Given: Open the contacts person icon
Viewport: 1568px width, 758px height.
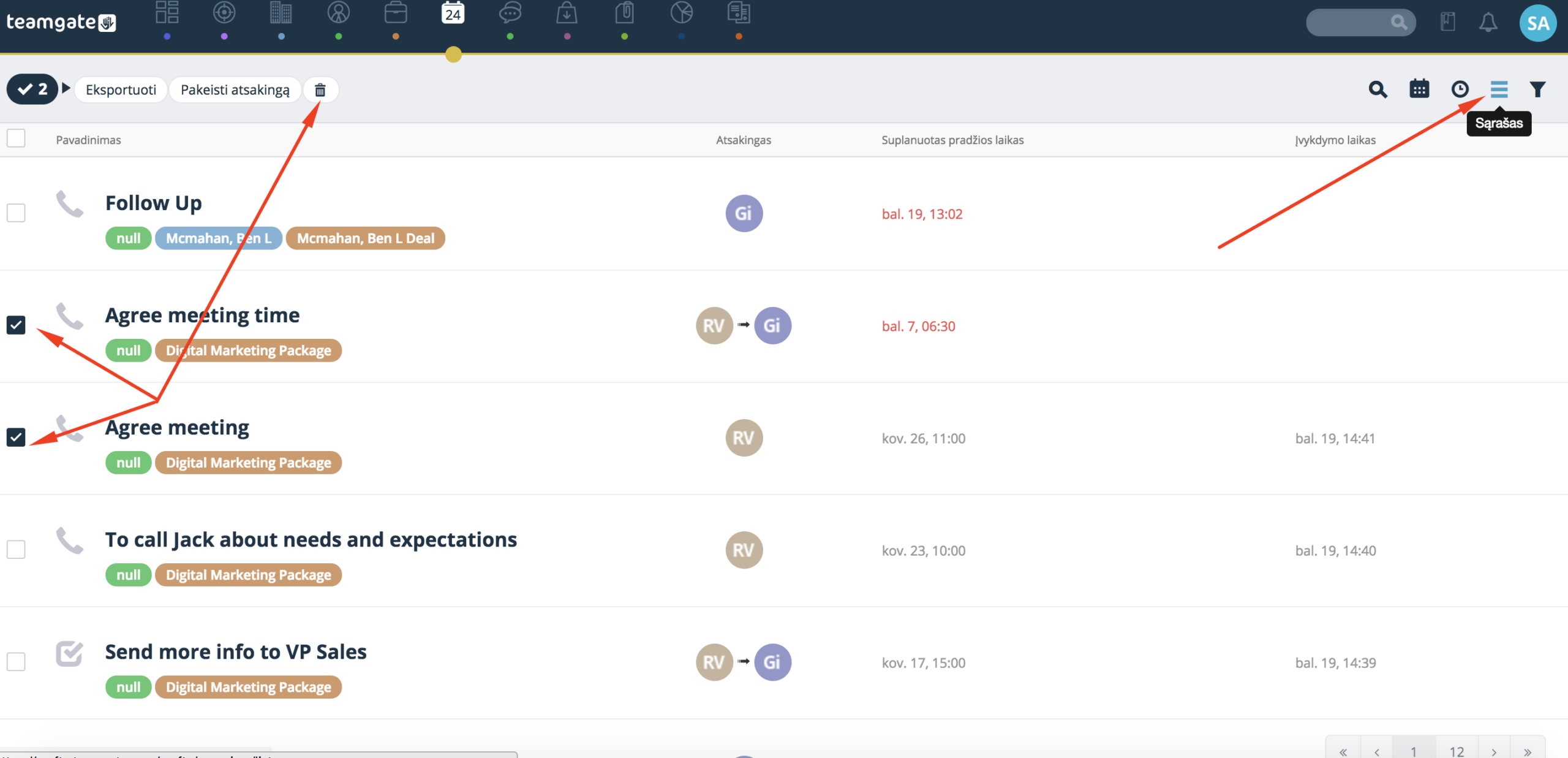Looking at the screenshot, I should (x=339, y=13).
